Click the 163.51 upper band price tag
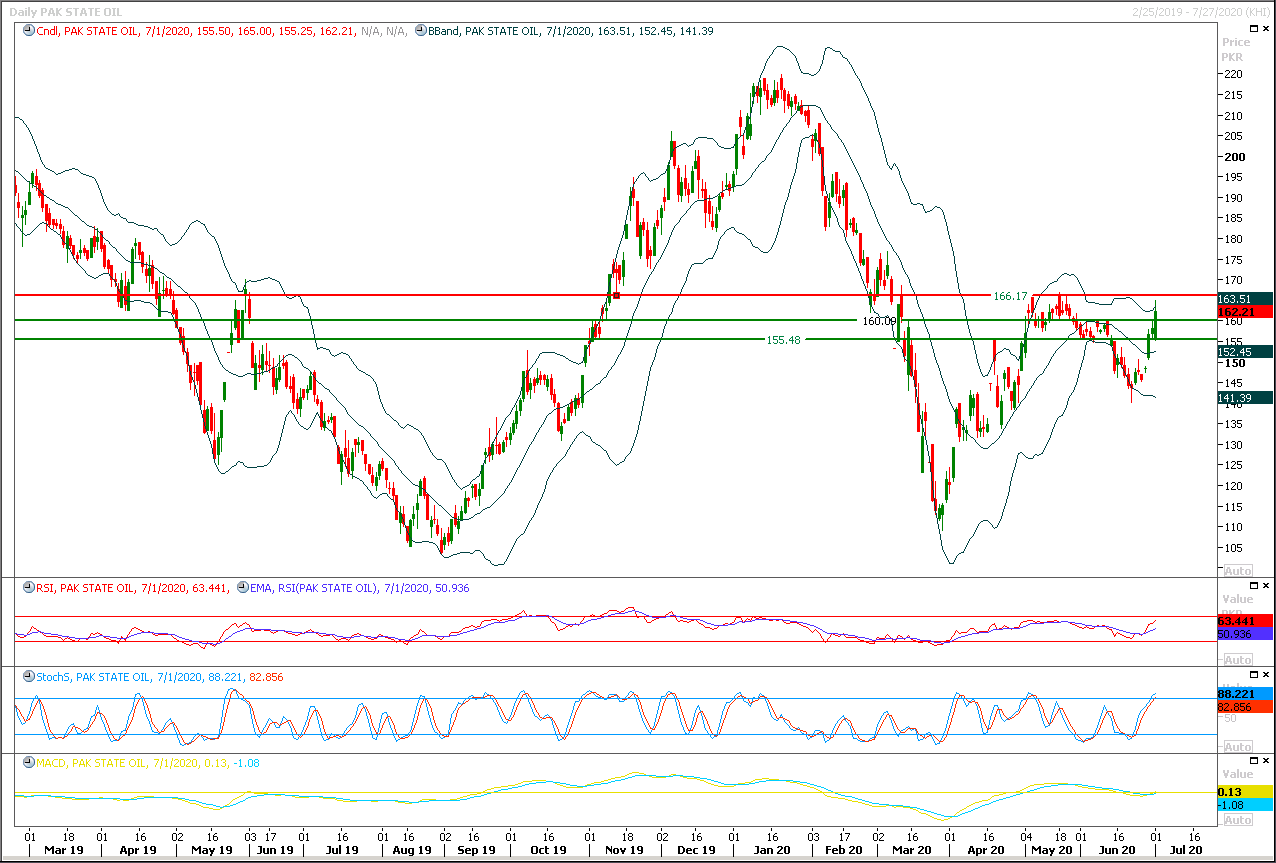1276x863 pixels. coord(1245,298)
